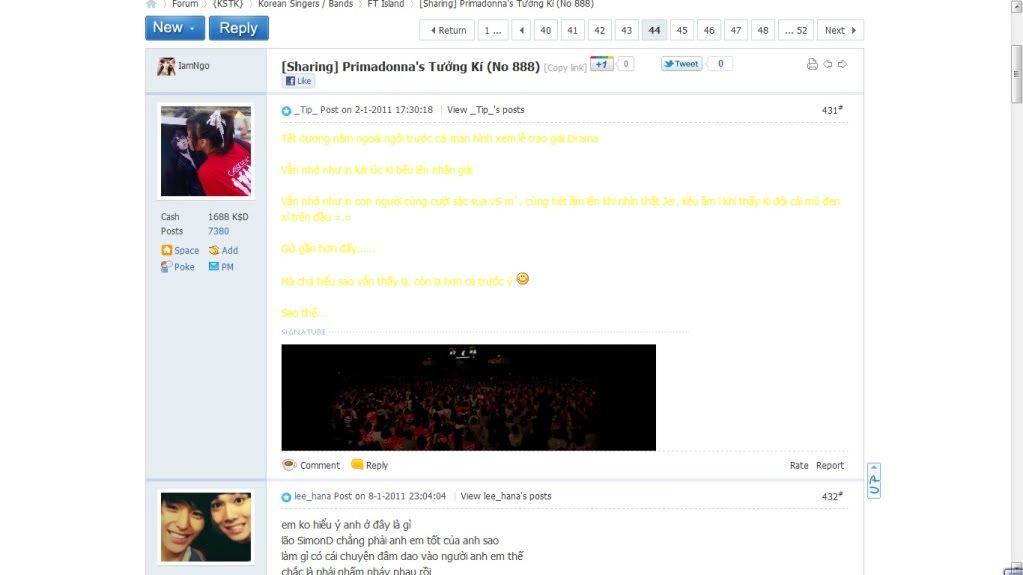Click the signature concert image
This screenshot has width=1023, height=575.
pos(468,397)
